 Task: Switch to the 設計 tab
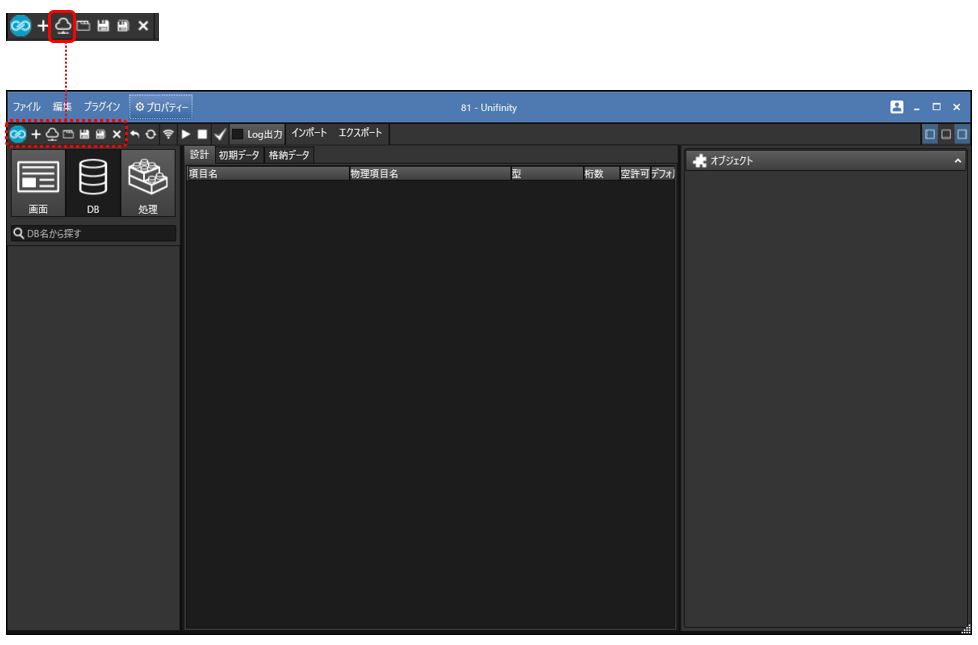200,155
